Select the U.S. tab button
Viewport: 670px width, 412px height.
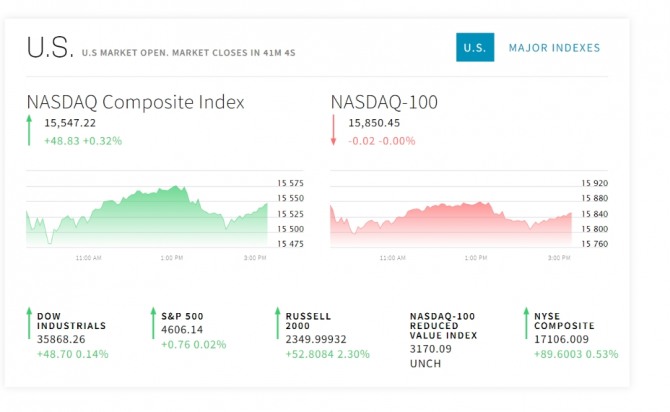475,47
